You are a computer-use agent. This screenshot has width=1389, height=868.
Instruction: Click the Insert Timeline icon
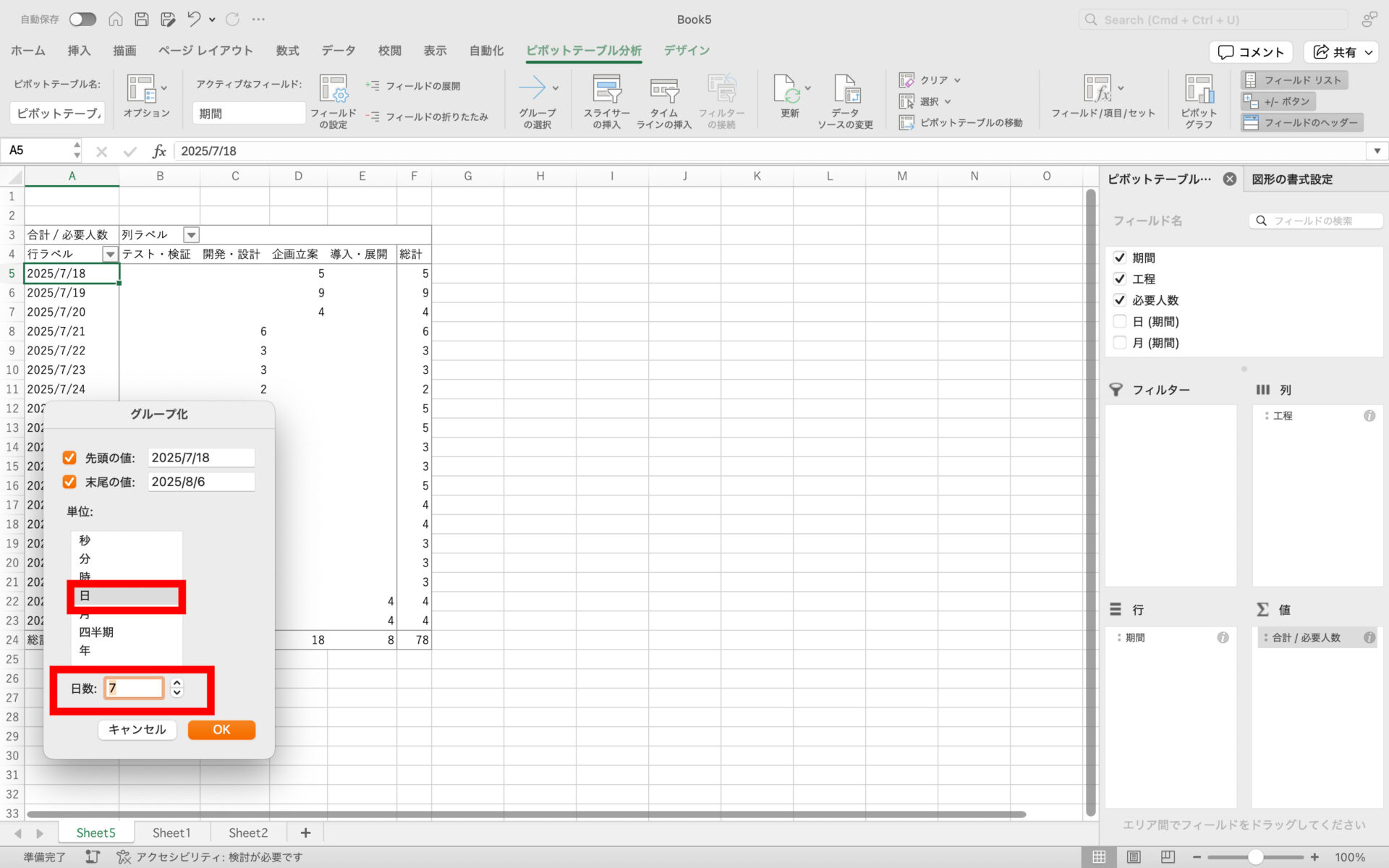pos(663,91)
